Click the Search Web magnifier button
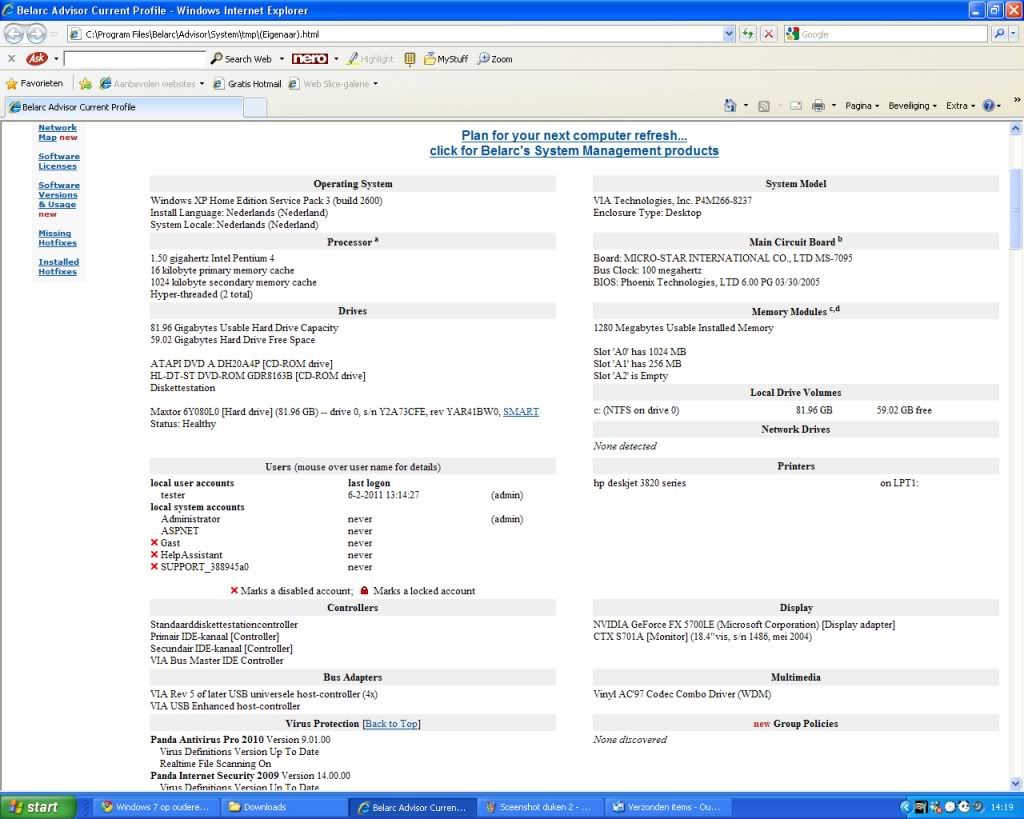Viewport: 1024px width, 819px height. [241, 59]
